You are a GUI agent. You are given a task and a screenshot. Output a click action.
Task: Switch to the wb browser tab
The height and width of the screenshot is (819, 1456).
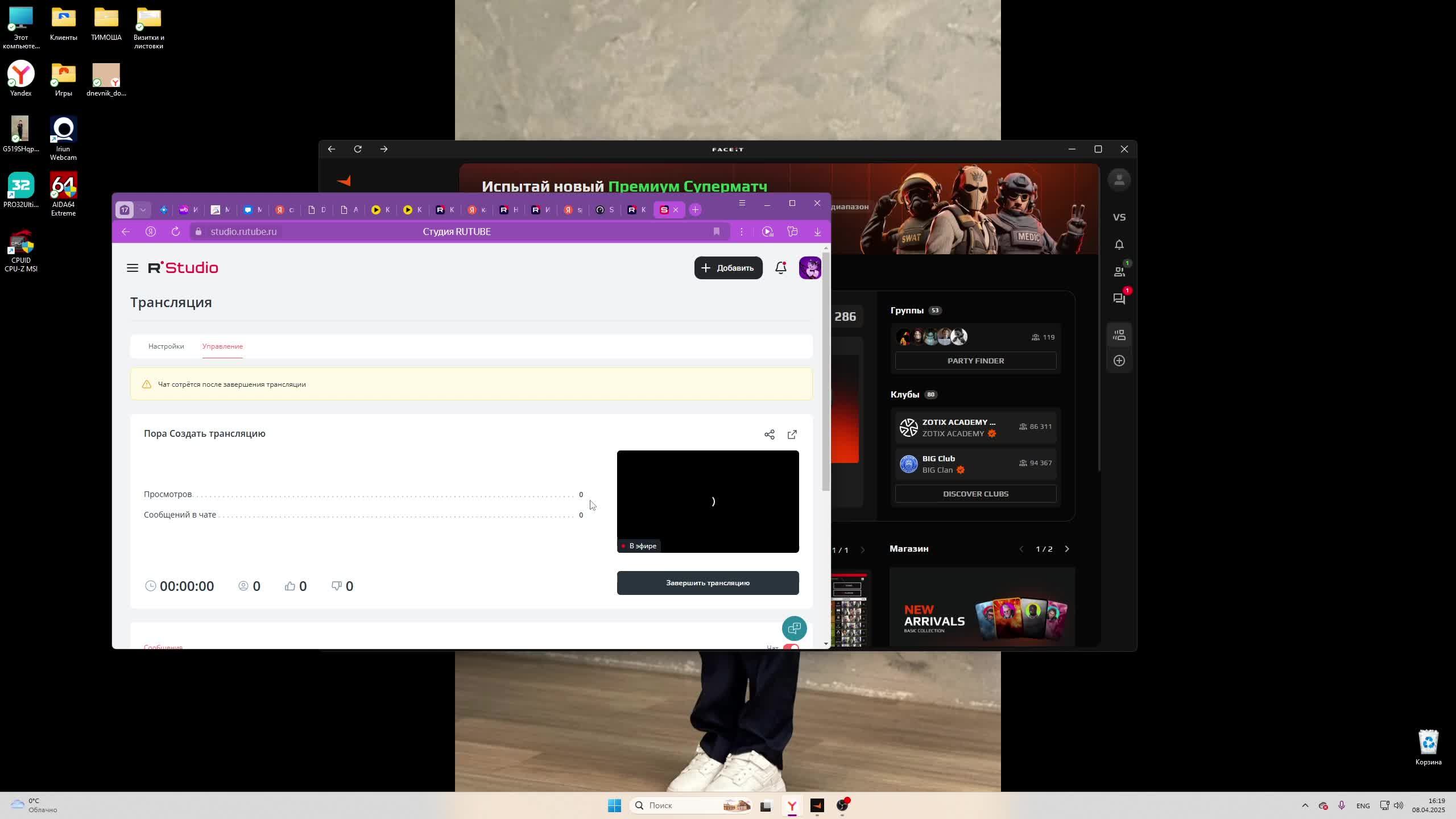tap(189, 210)
